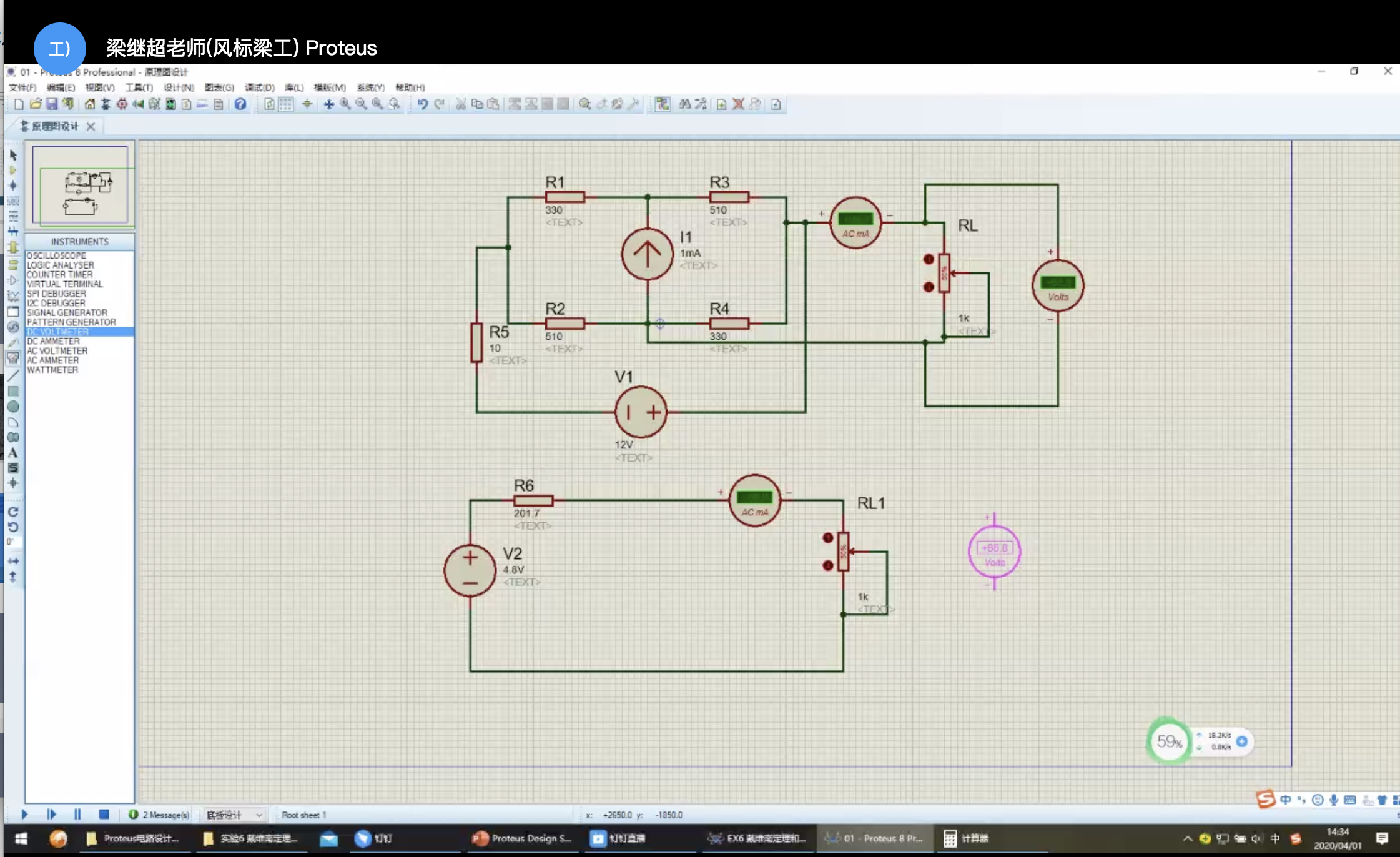The width and height of the screenshot is (1400, 857).
Task: Select LOGIC ANALYSER in instruments list
Action: point(60,265)
